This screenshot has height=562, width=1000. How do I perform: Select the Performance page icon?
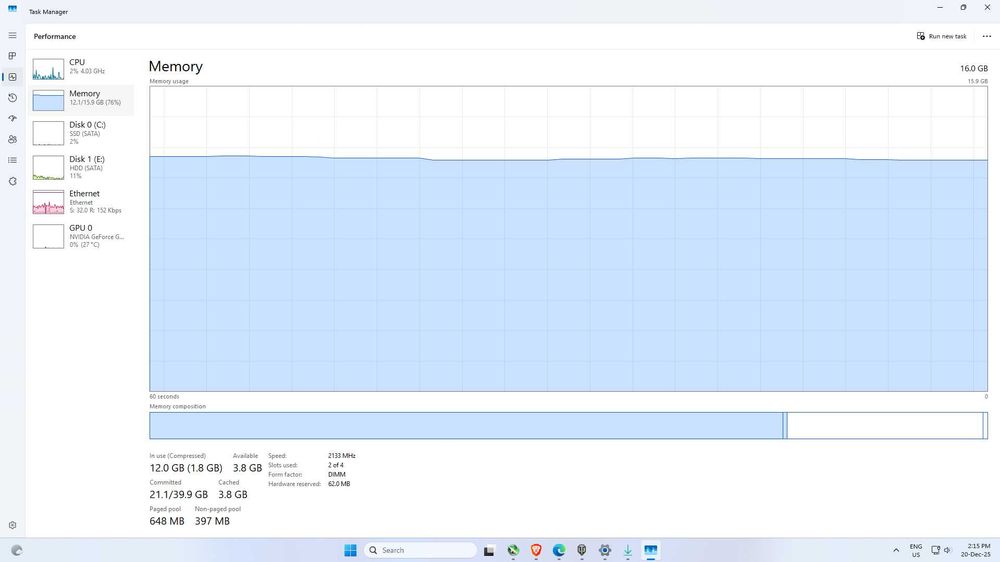[x=12, y=77]
